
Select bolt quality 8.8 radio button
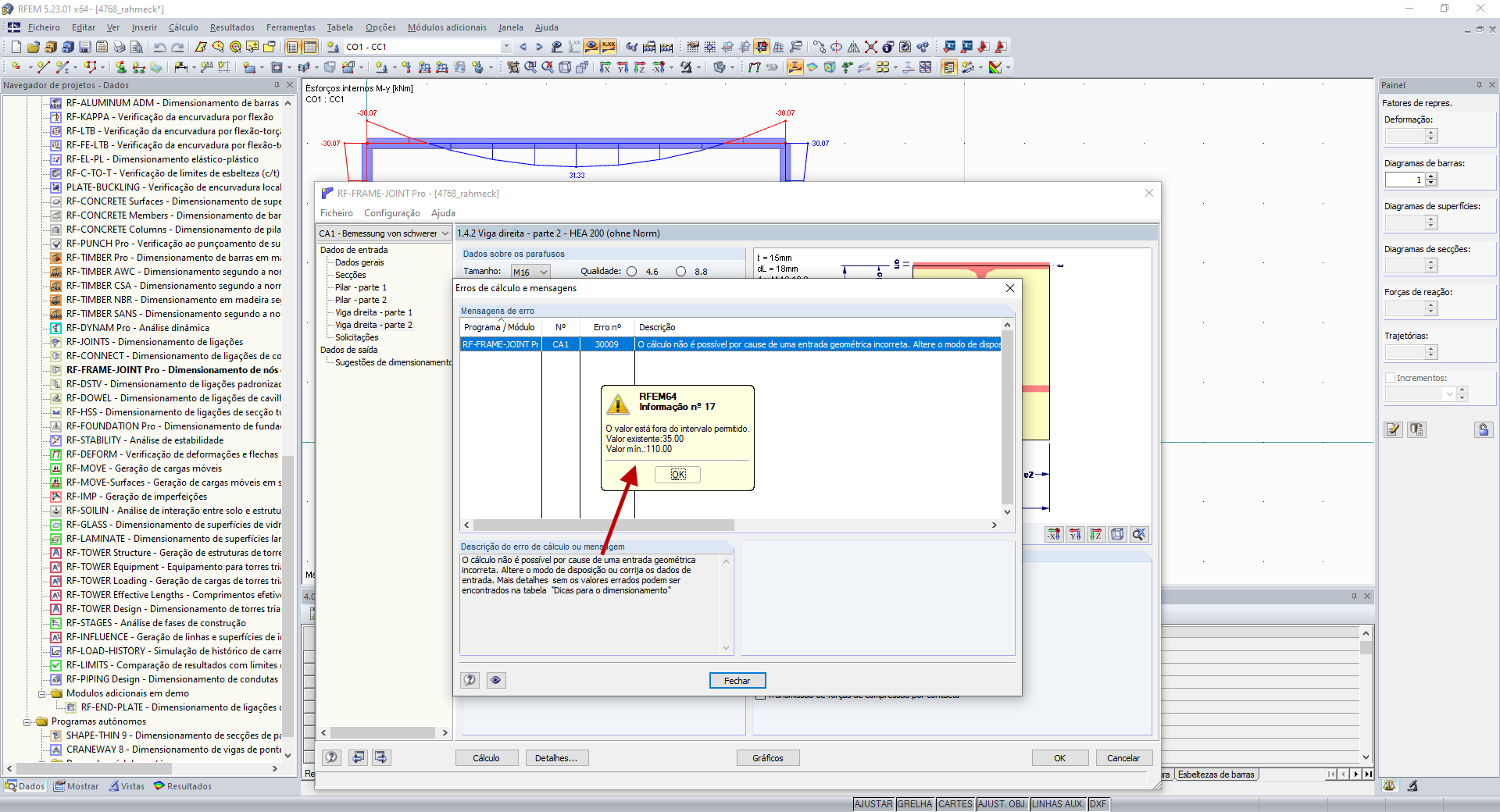coord(680,272)
